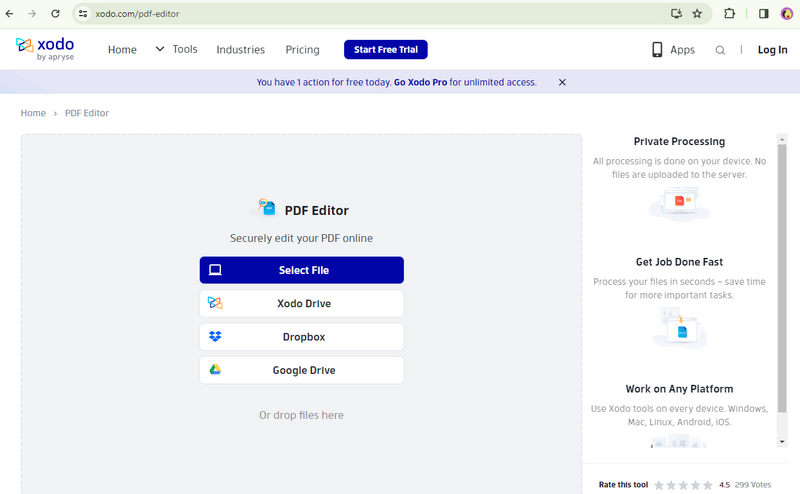
Task: Click Log In
Action: [772, 50]
